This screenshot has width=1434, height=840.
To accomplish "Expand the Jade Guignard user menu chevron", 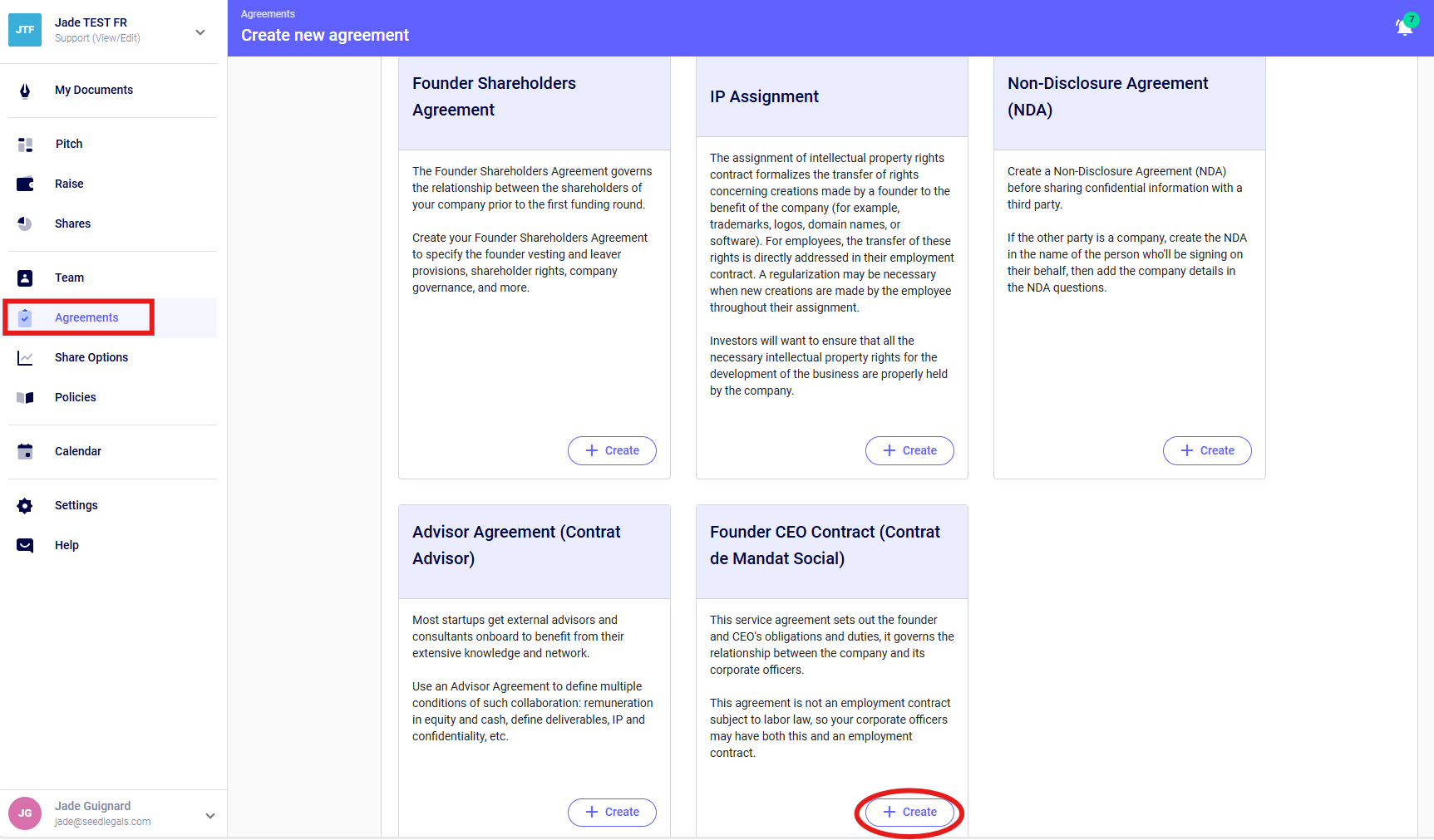I will point(210,816).
